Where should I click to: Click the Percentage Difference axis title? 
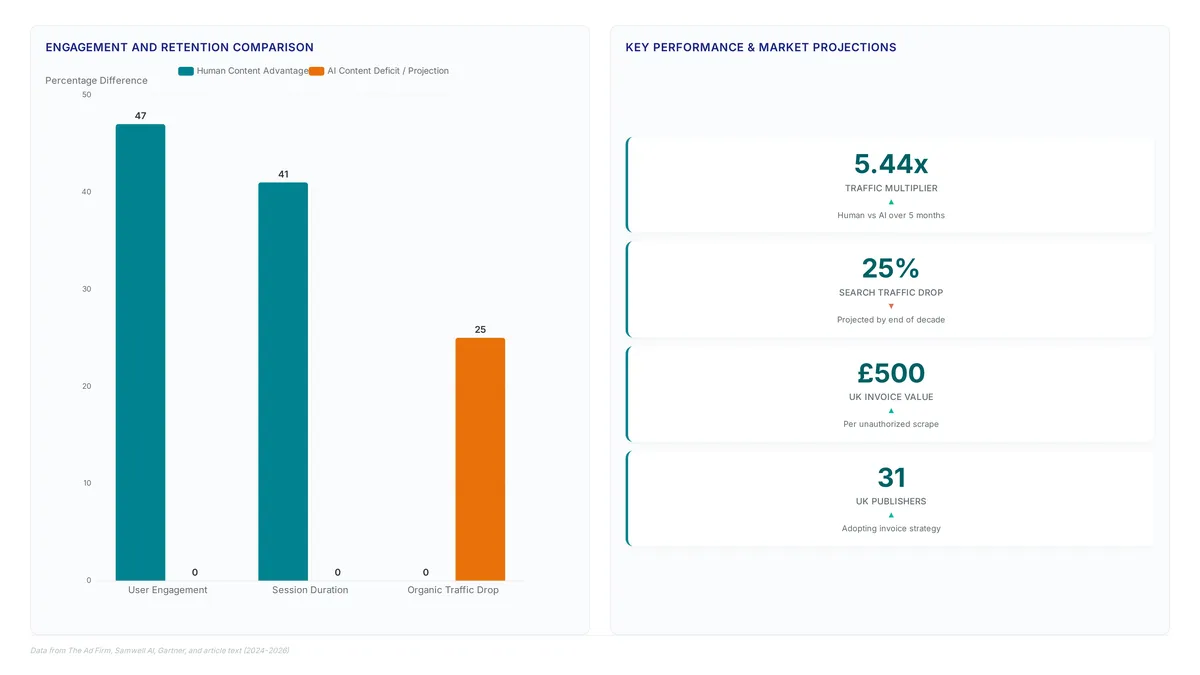pos(96,81)
